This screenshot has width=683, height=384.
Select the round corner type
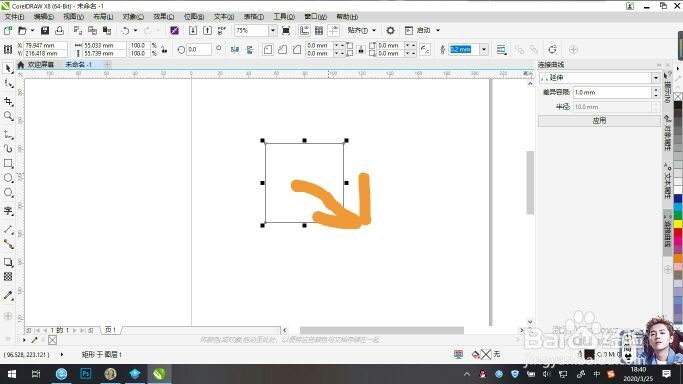pos(268,50)
